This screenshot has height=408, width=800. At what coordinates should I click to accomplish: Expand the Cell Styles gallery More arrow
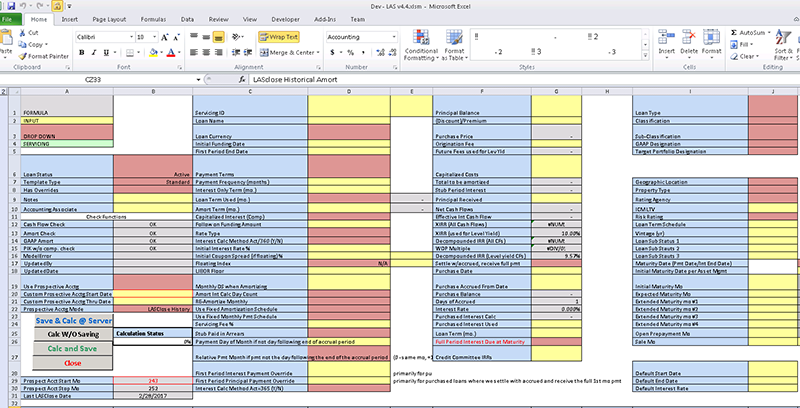[x=645, y=56]
